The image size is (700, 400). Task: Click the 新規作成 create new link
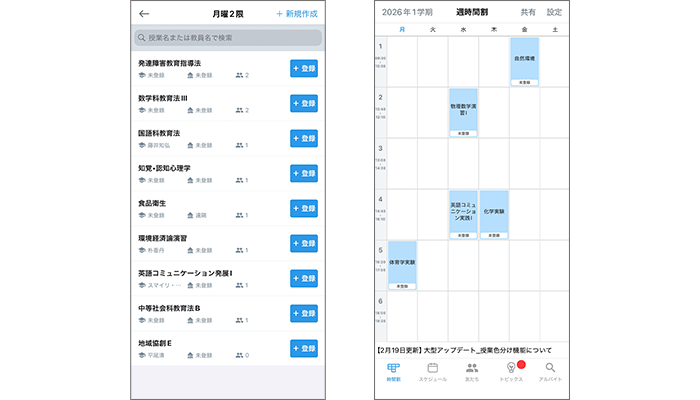298,14
